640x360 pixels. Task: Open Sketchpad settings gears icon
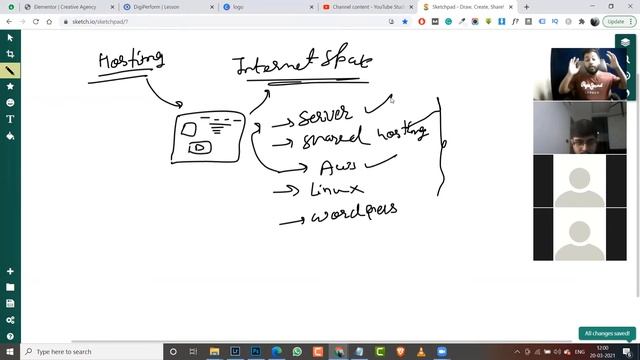(x=10, y=320)
